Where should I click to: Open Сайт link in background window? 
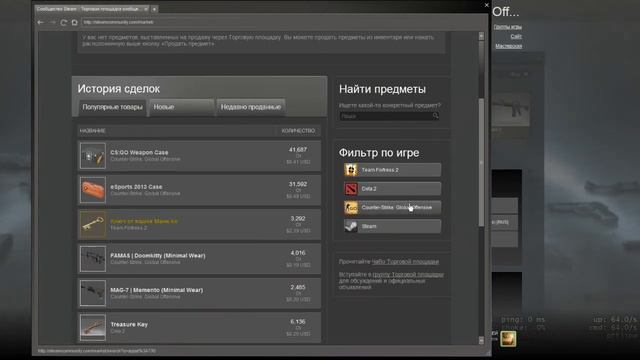pos(516,36)
